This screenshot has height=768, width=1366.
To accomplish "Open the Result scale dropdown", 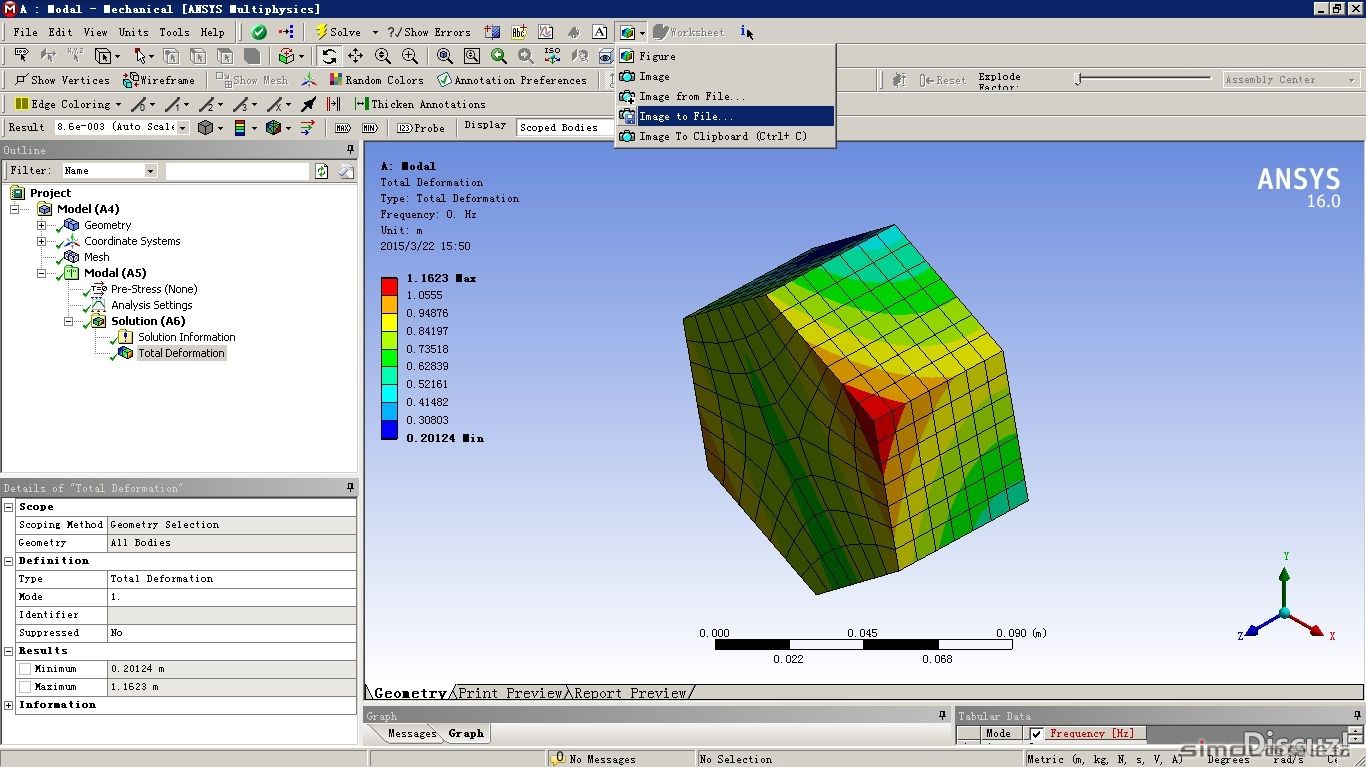I will click(x=183, y=128).
